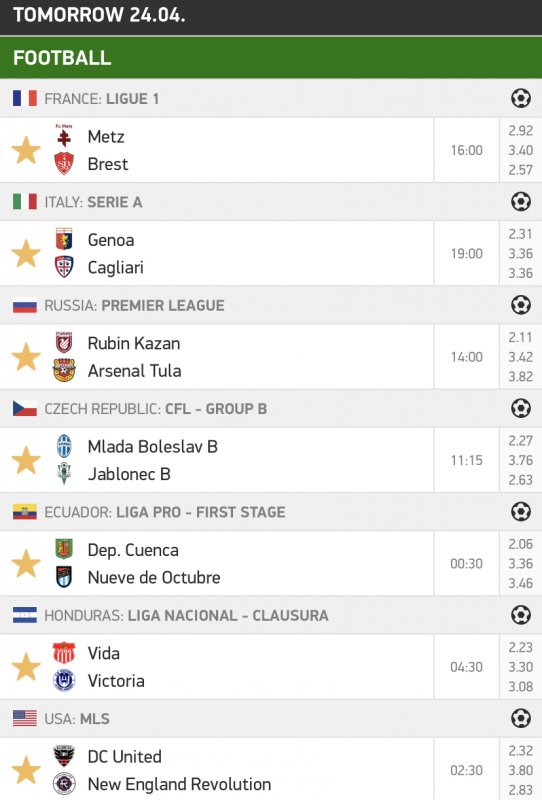
Task: Click the soccer ball icon in Serie A header
Action: pyautogui.click(x=521, y=202)
